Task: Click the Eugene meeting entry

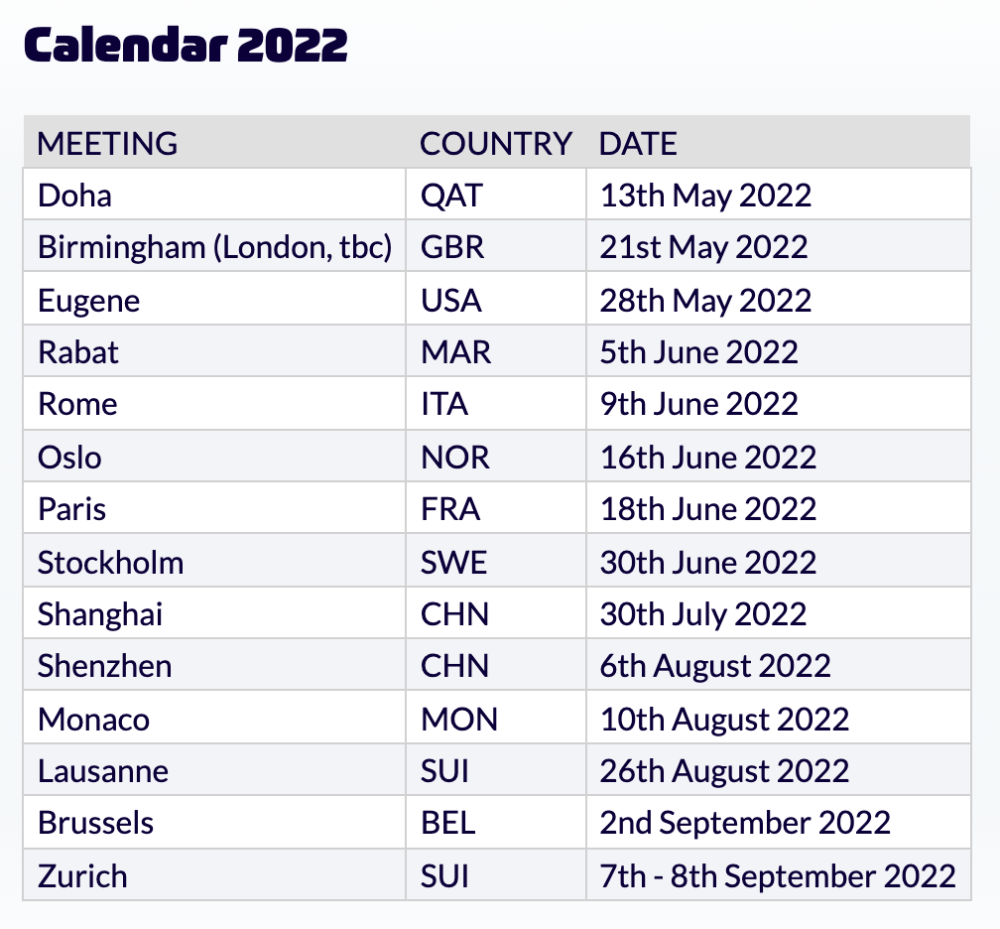Action: point(89,300)
